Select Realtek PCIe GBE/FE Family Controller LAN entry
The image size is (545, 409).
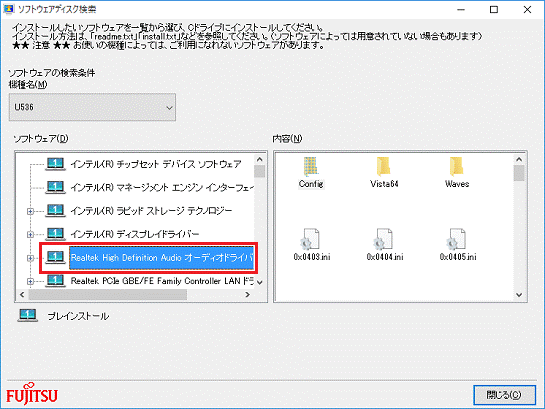click(162, 280)
